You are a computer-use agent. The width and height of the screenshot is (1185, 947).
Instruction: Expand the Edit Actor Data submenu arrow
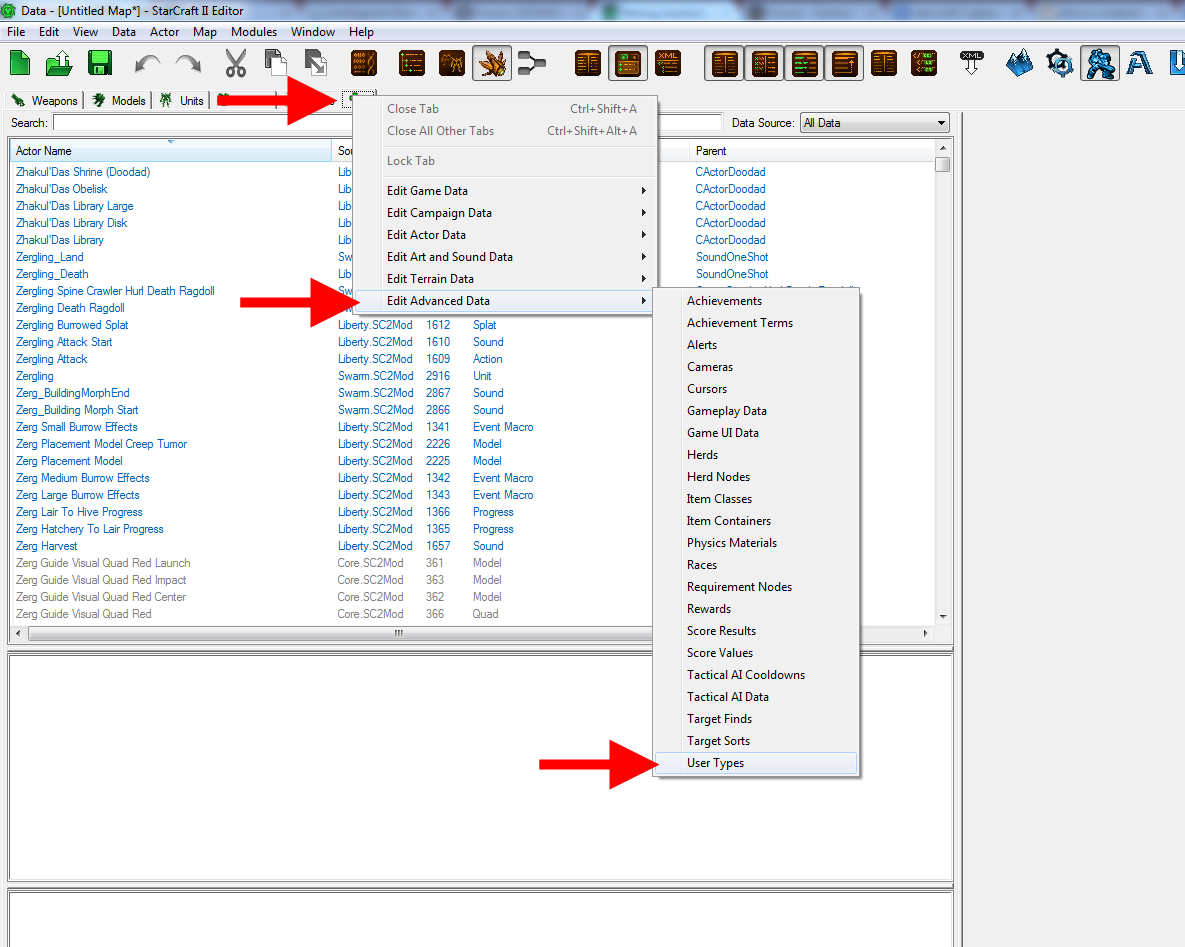coord(643,234)
